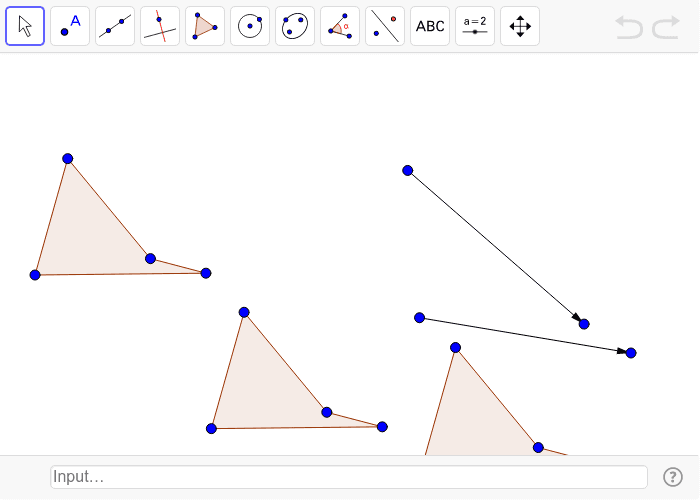Click the inner vertex of the middle polygon
The height and width of the screenshot is (500, 700).
[x=327, y=412]
